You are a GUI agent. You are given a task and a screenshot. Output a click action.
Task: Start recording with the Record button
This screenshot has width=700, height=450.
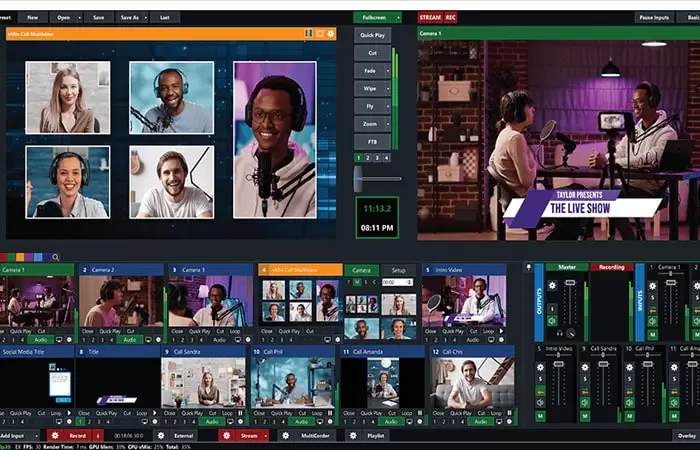[77, 436]
